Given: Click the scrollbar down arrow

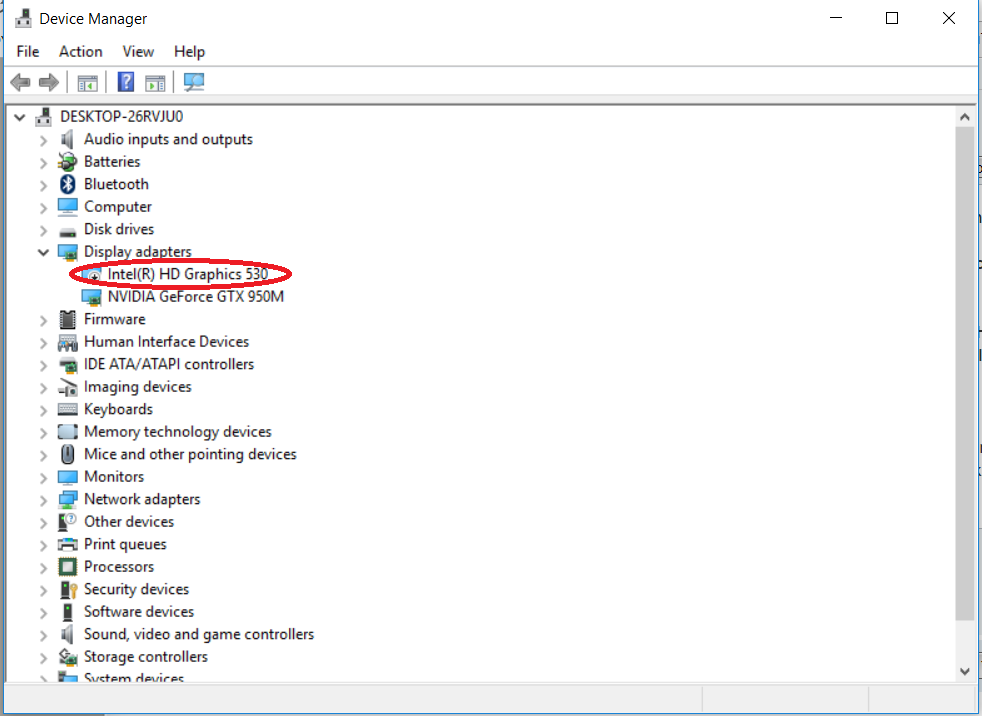Looking at the screenshot, I should coord(964,671).
